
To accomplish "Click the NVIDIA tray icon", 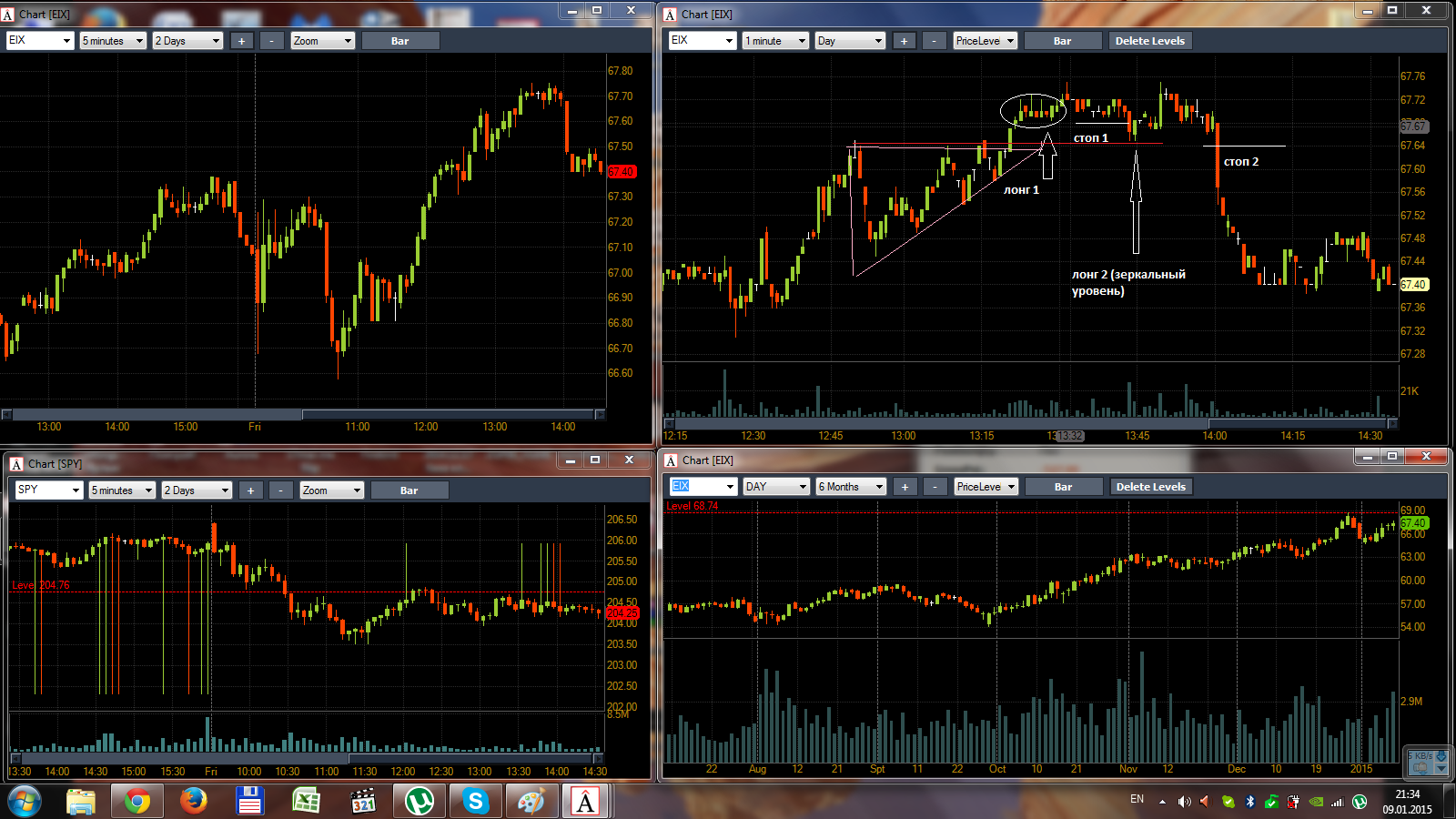I will (x=1316, y=802).
